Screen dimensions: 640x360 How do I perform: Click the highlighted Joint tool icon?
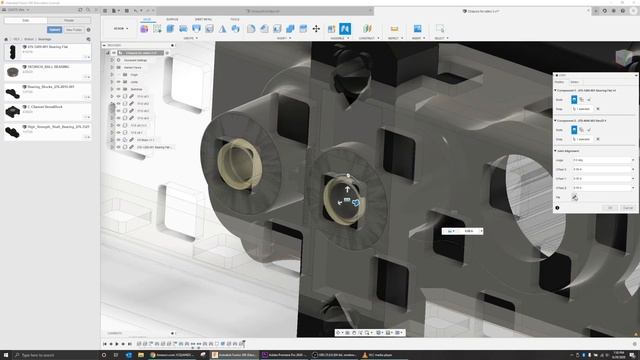click(345, 29)
